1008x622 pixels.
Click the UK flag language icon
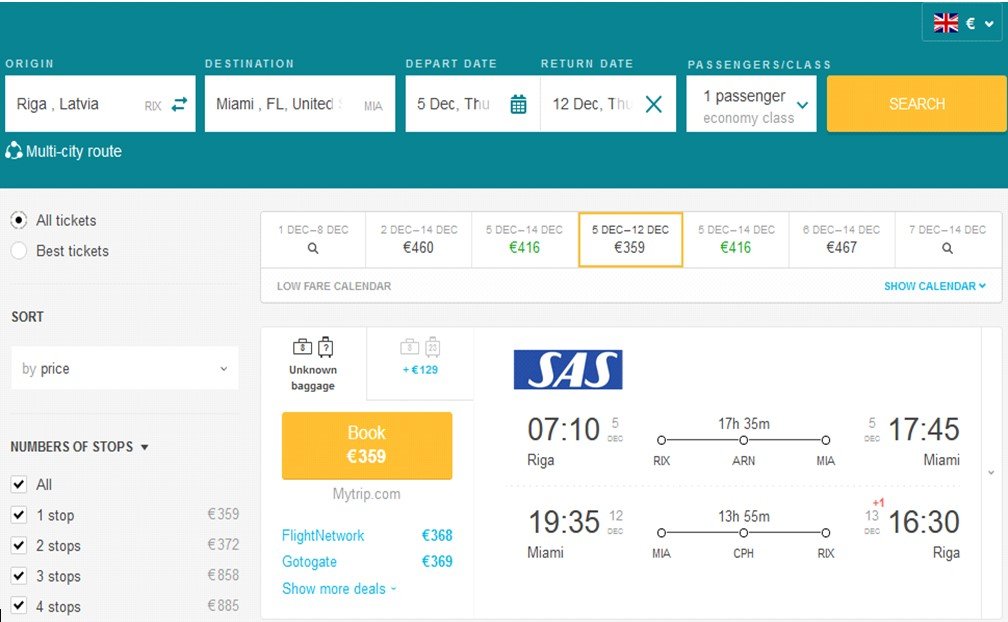pyautogui.click(x=946, y=23)
